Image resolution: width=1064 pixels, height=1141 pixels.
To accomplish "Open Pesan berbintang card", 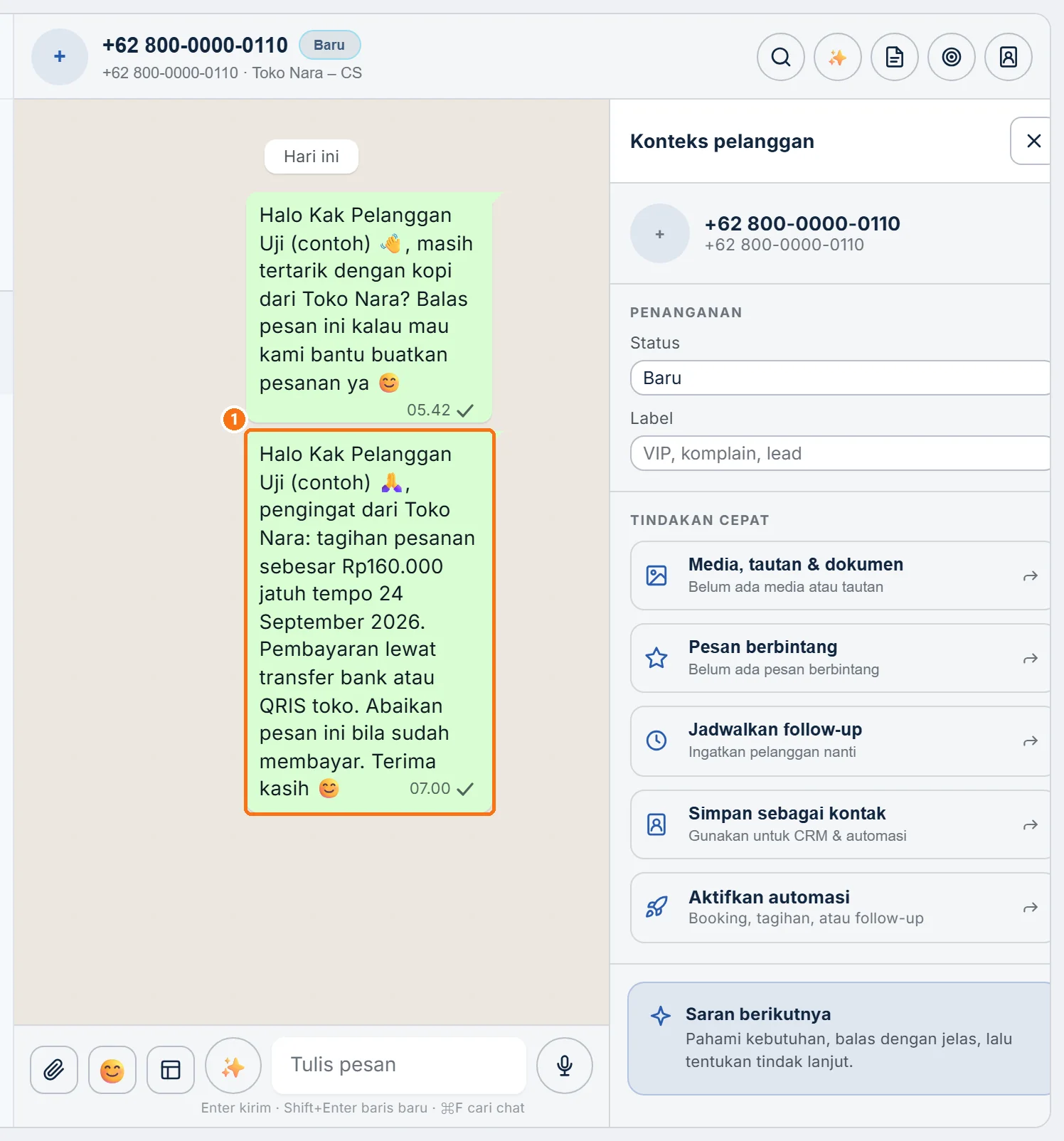I will 840,658.
